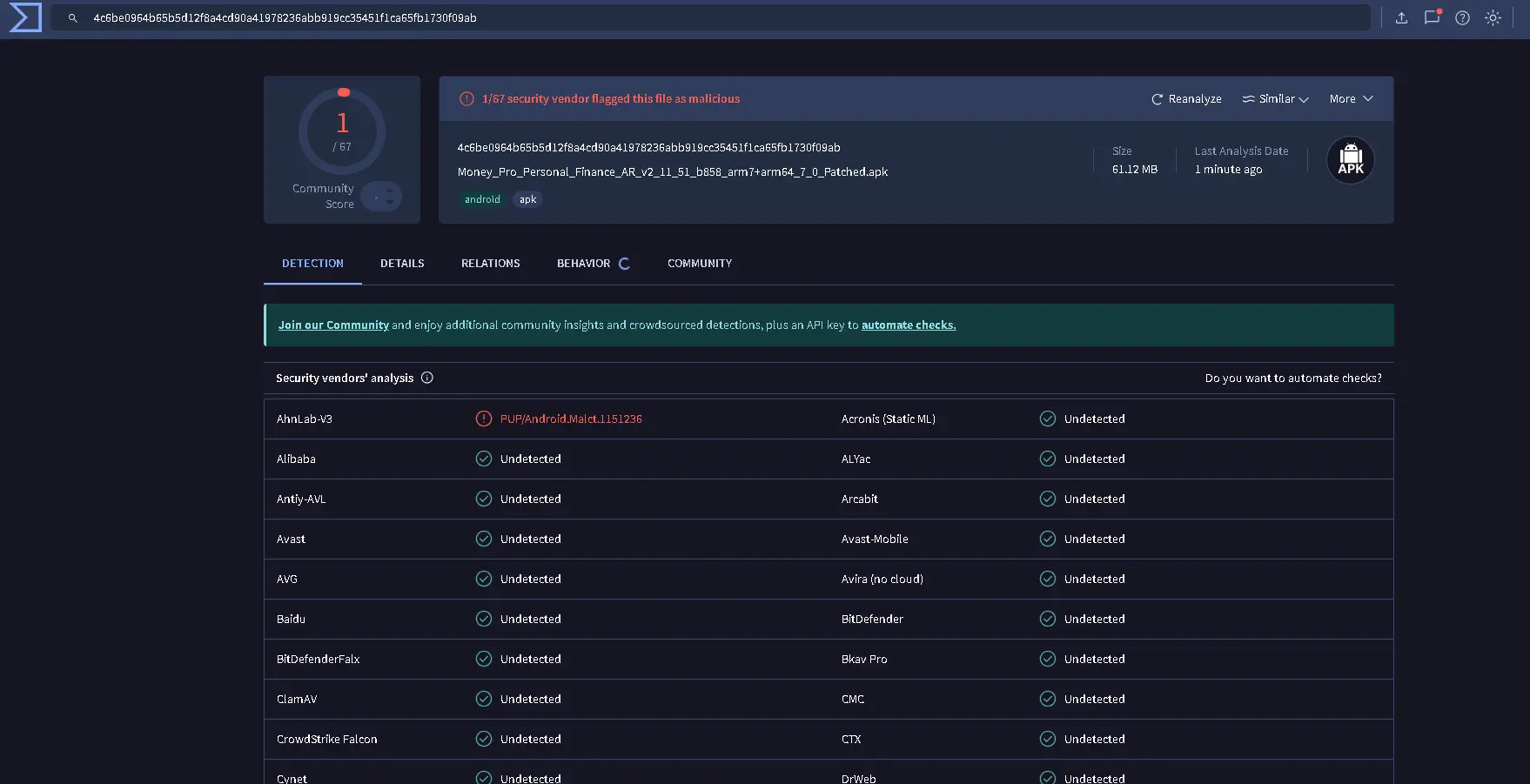Open the Relations tab
Image resolution: width=1530 pixels, height=784 pixels.
pos(491,264)
